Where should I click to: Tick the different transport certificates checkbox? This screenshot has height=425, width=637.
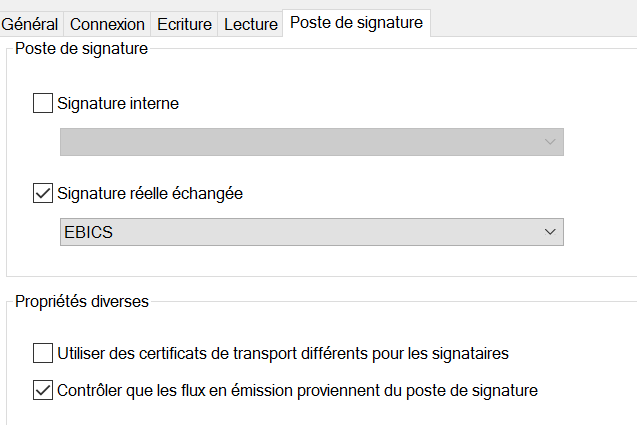pyautogui.click(x=43, y=353)
